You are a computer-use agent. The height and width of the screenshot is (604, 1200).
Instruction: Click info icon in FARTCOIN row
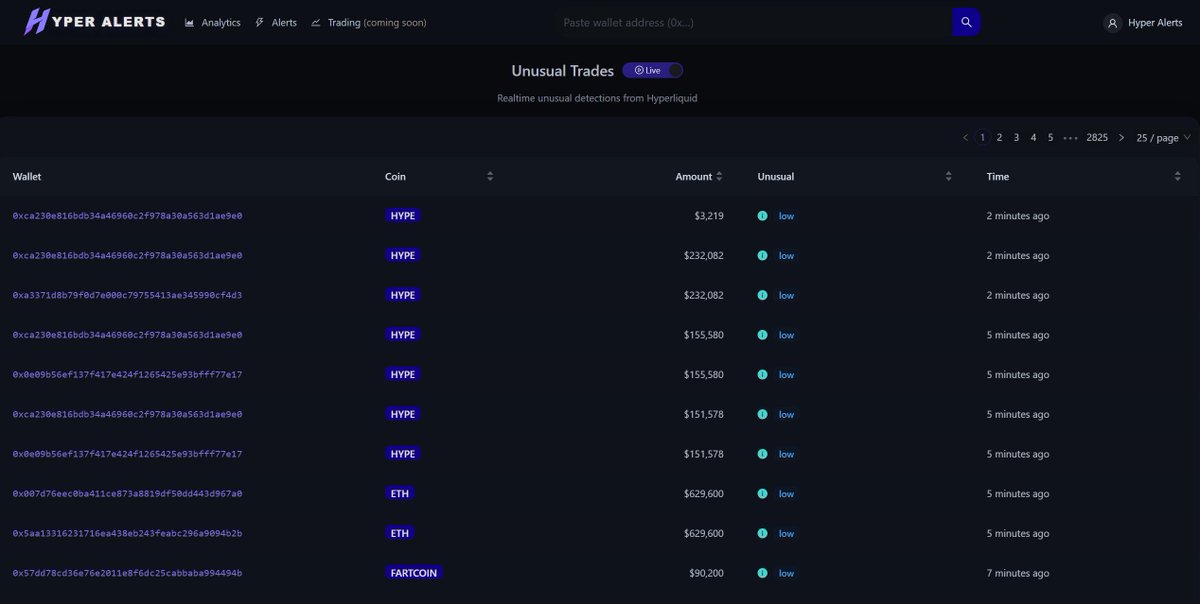[762, 573]
